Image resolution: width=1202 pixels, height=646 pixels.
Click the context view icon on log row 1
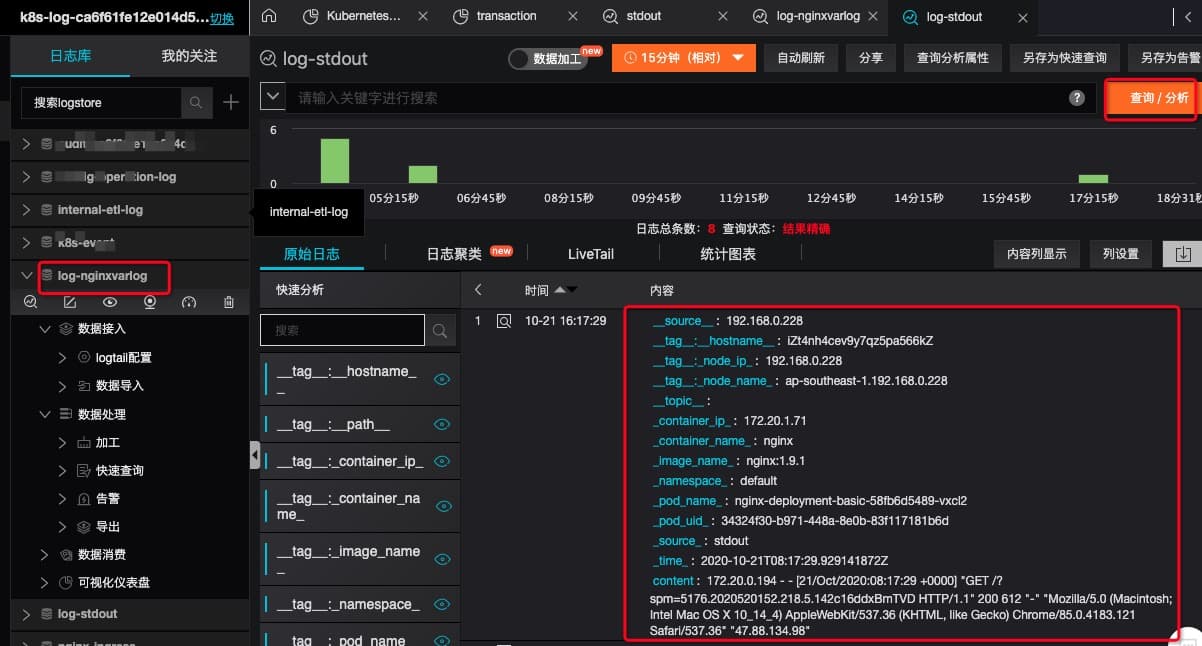point(505,321)
